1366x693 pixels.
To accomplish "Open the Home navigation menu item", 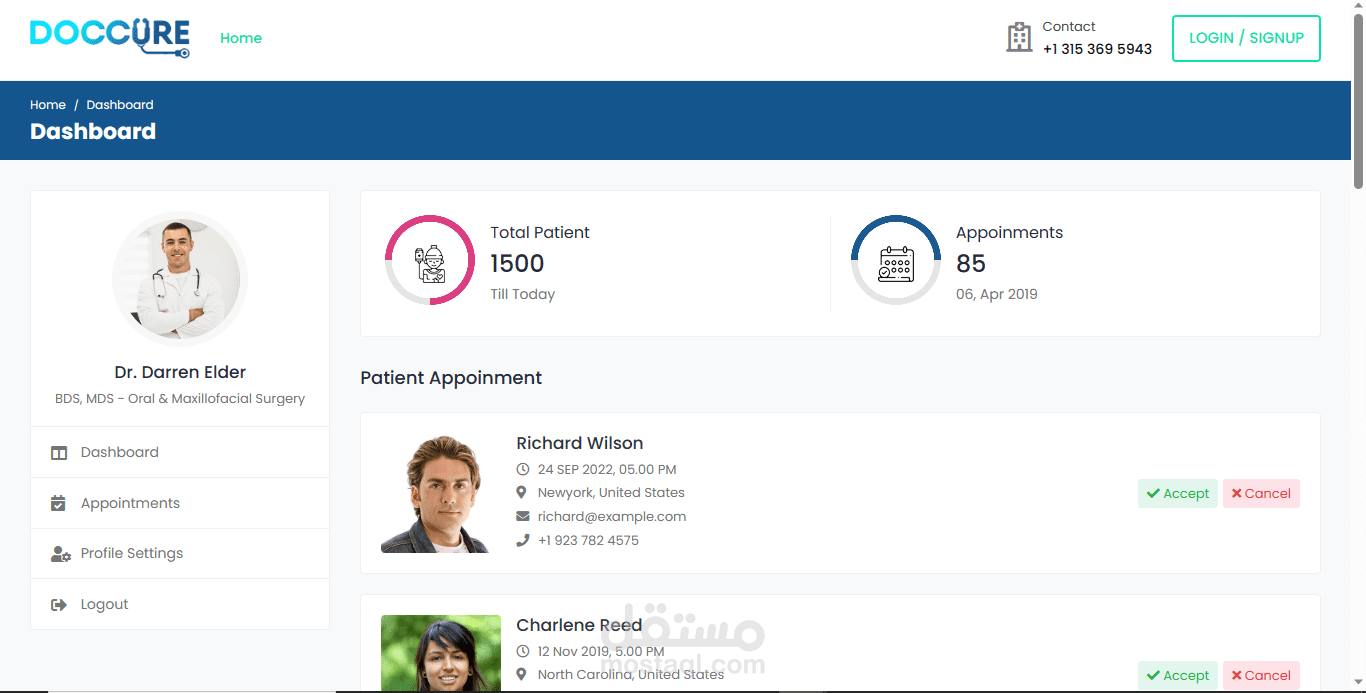I will coord(241,38).
